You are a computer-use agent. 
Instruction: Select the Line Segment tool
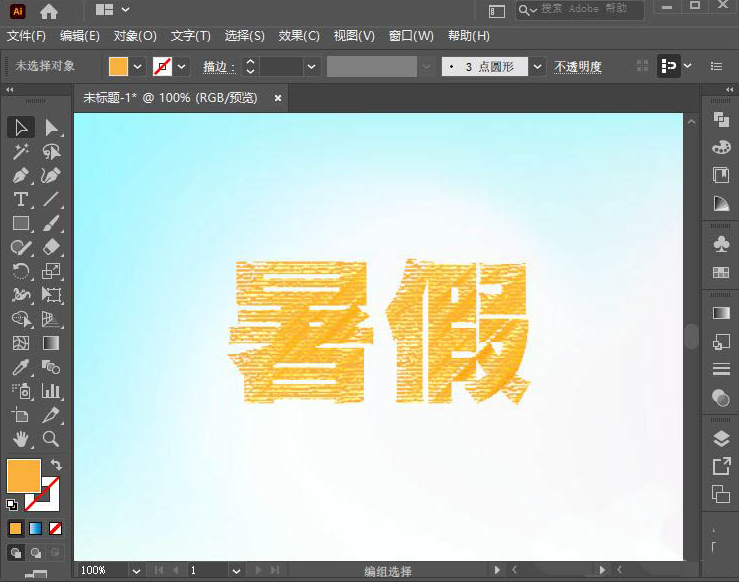coord(51,199)
